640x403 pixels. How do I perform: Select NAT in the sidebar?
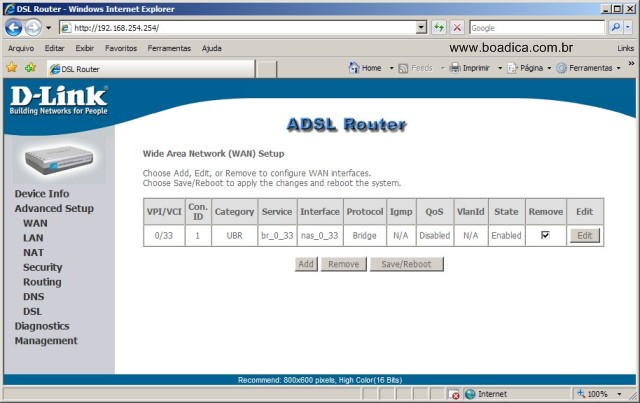pos(33,253)
